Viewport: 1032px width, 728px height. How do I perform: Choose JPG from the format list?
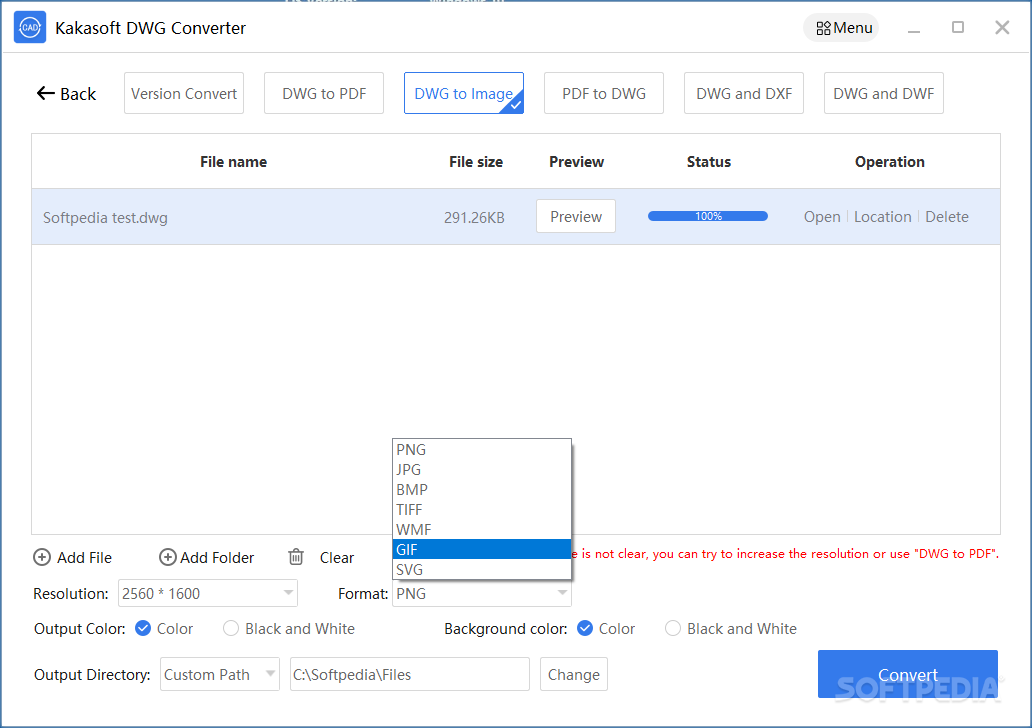click(482, 469)
